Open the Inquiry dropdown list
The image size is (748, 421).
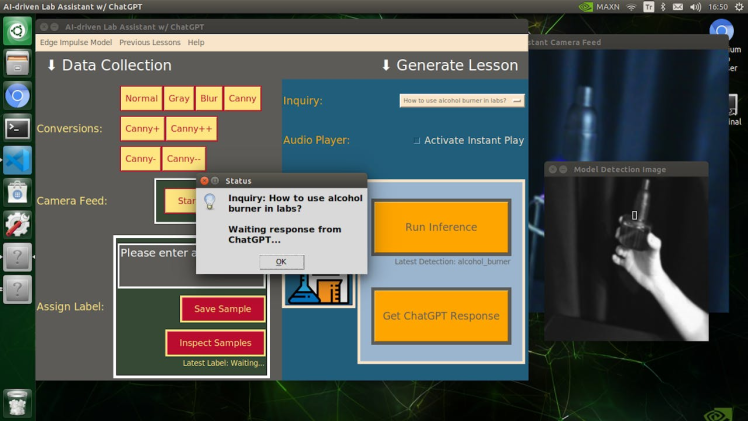click(462, 101)
